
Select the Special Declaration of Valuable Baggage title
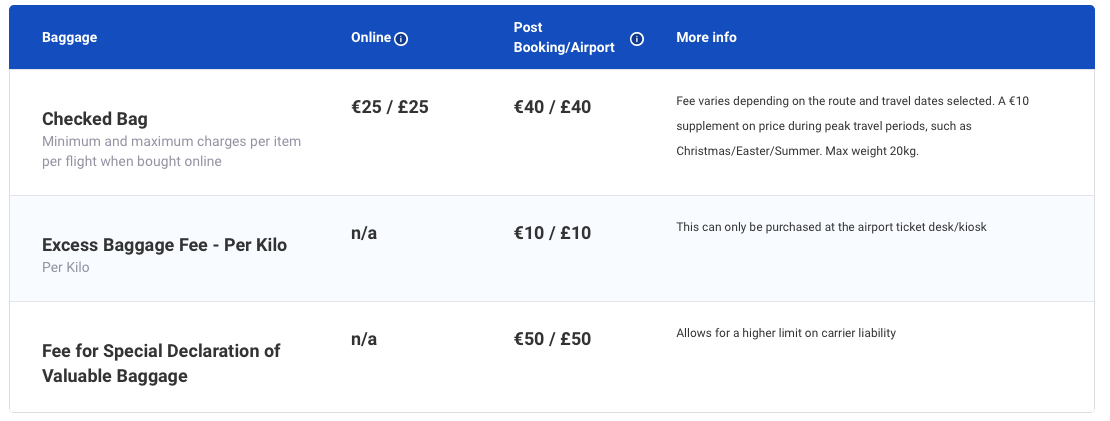161,363
